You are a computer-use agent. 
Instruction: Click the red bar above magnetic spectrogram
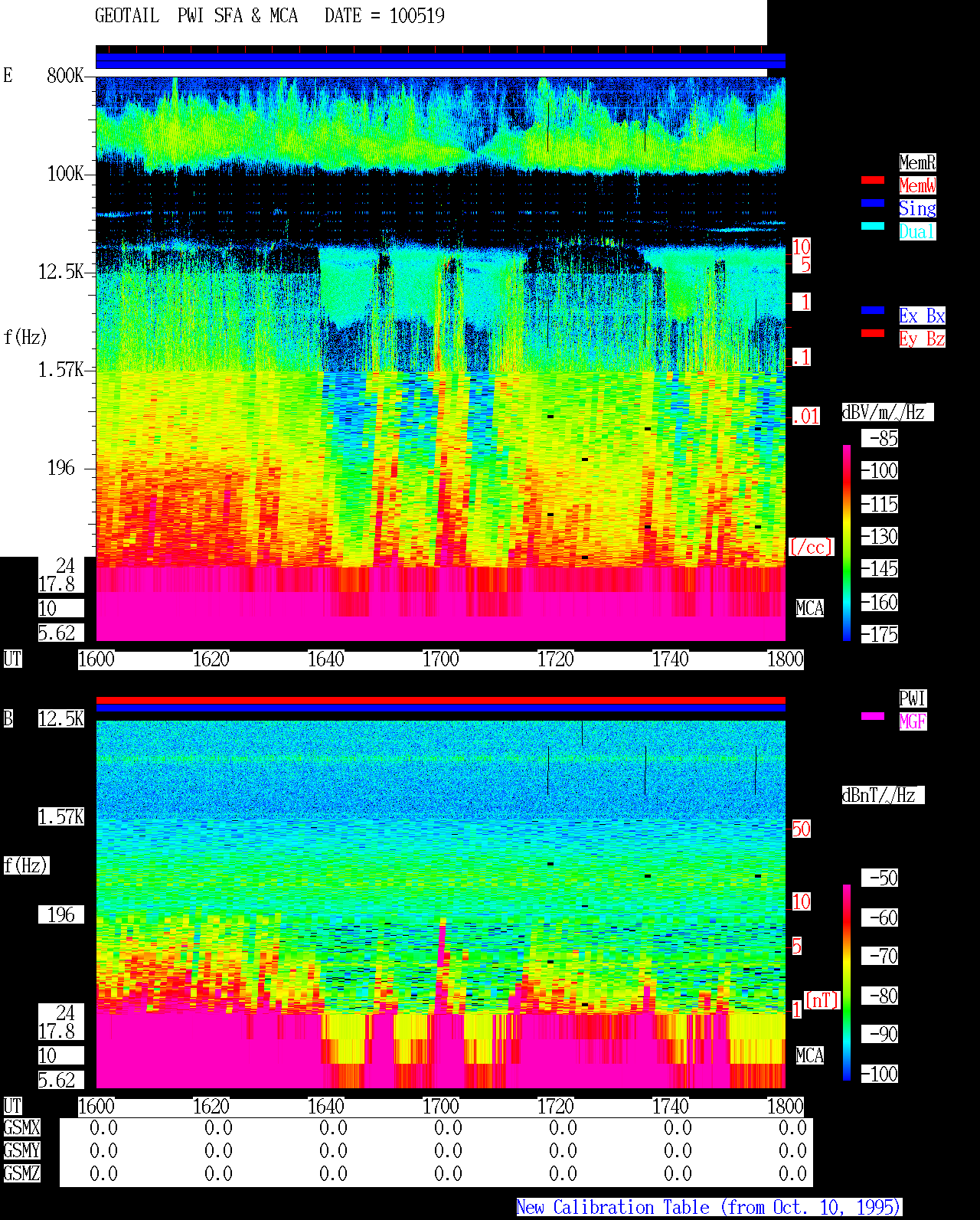point(440,700)
